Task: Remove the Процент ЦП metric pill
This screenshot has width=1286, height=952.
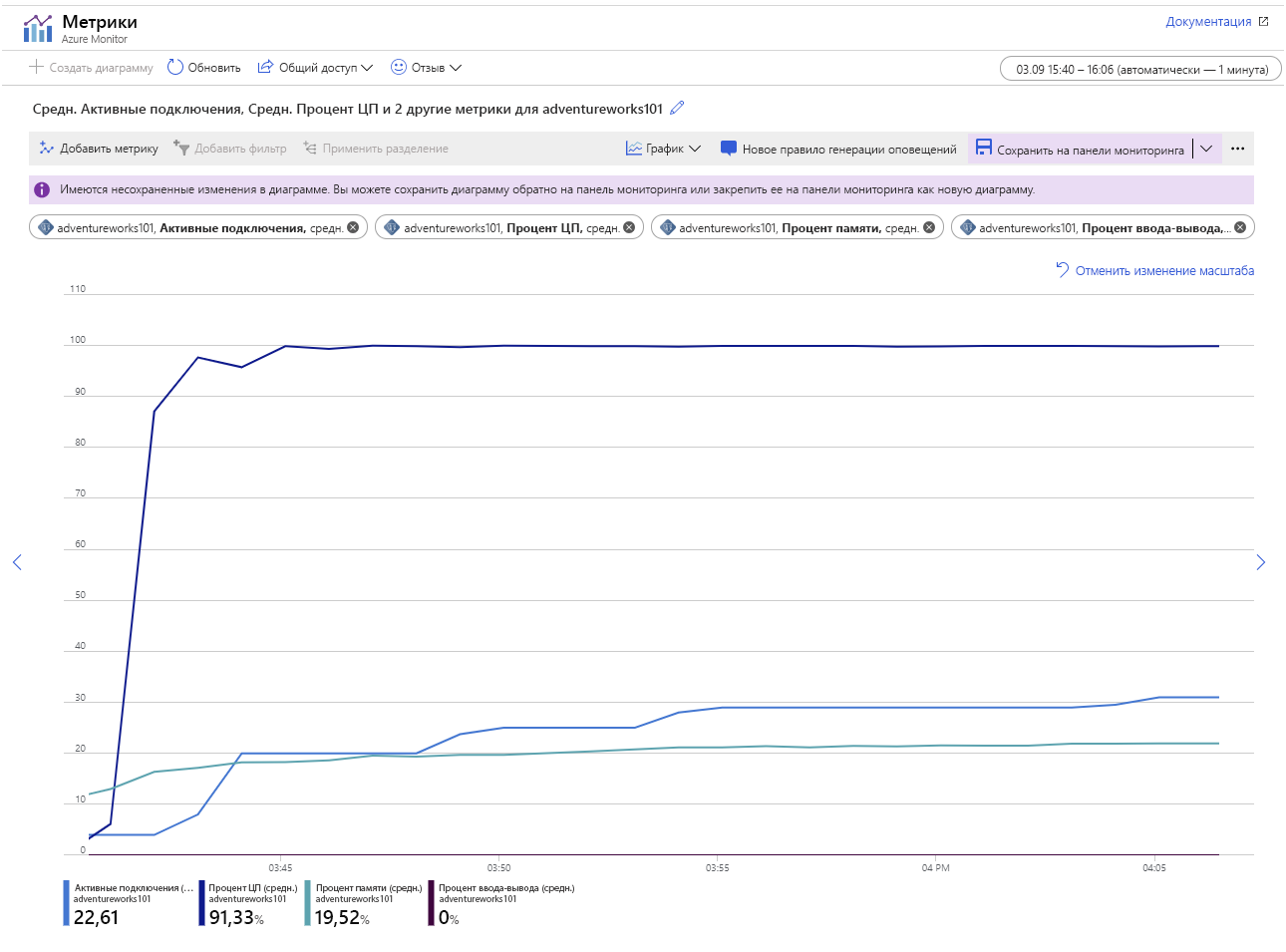Action: 629,227
